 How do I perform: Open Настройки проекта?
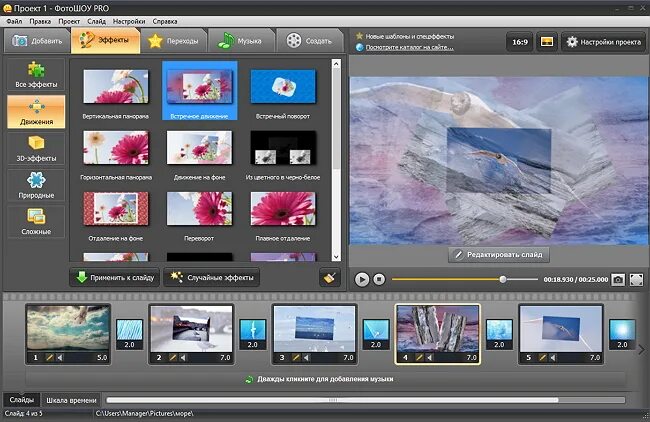point(603,42)
